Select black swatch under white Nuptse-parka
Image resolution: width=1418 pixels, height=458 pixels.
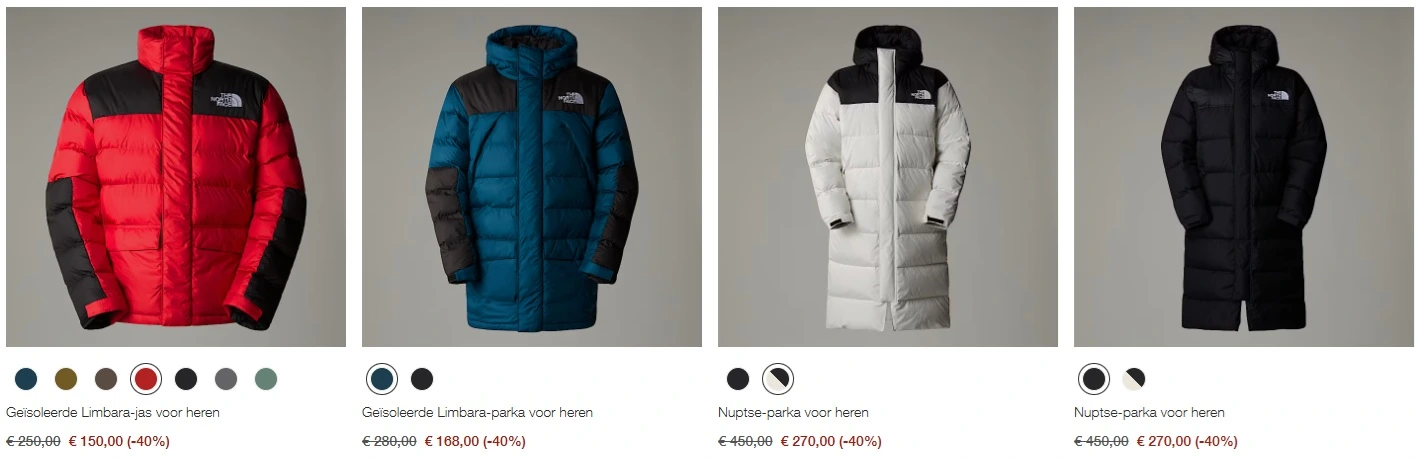point(738,379)
